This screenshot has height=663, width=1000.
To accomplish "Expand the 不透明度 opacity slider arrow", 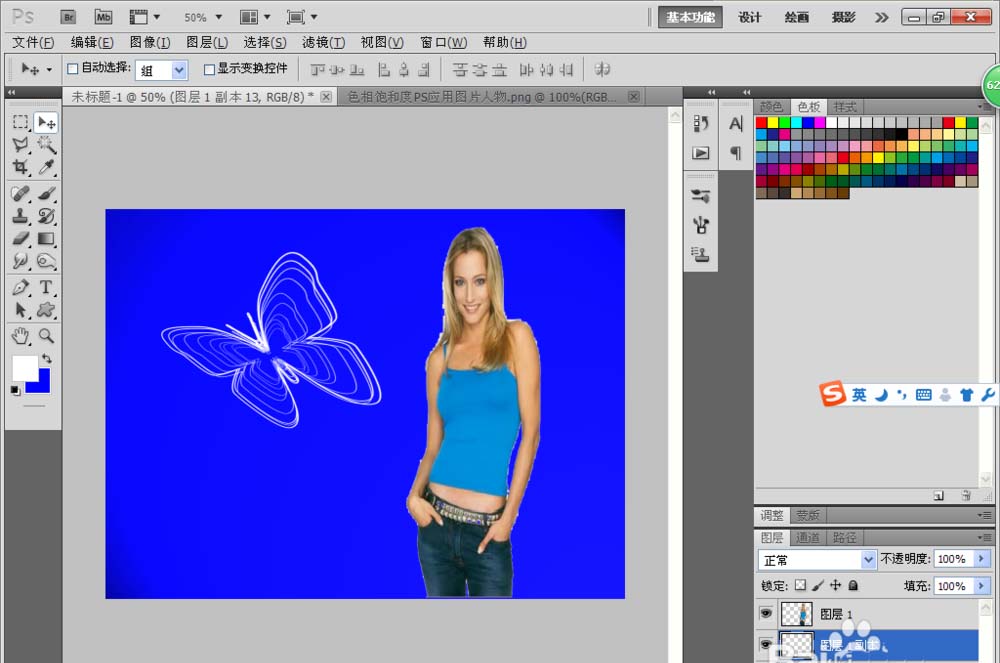I will click(x=982, y=559).
